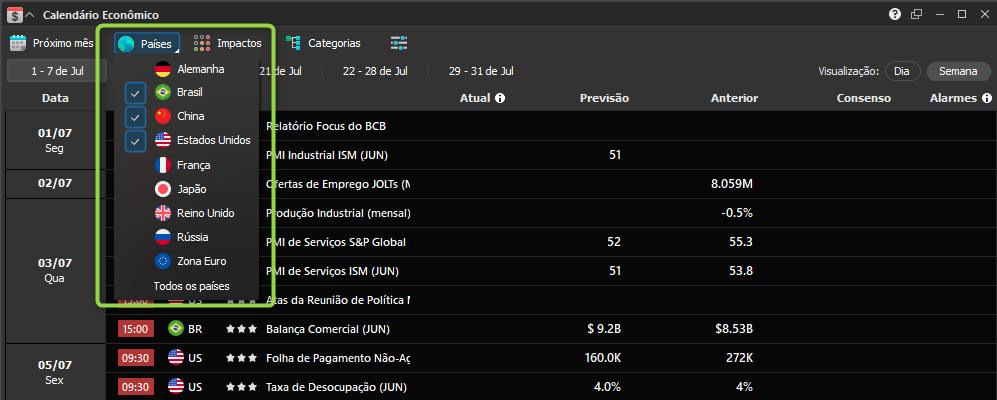Click the filter settings sliders icon
997x400 pixels.
[399, 43]
